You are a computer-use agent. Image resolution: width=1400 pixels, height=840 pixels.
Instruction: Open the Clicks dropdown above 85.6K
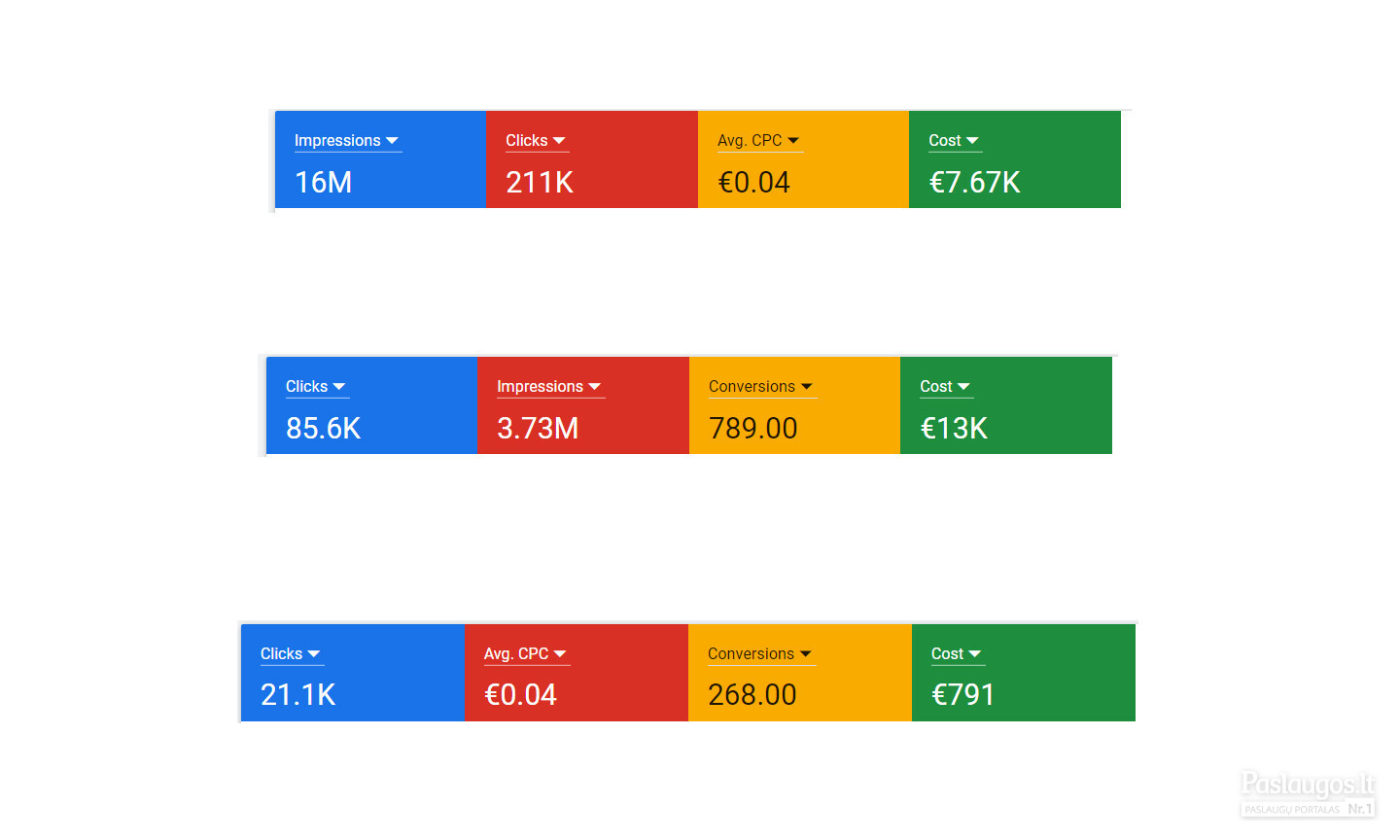point(316,387)
